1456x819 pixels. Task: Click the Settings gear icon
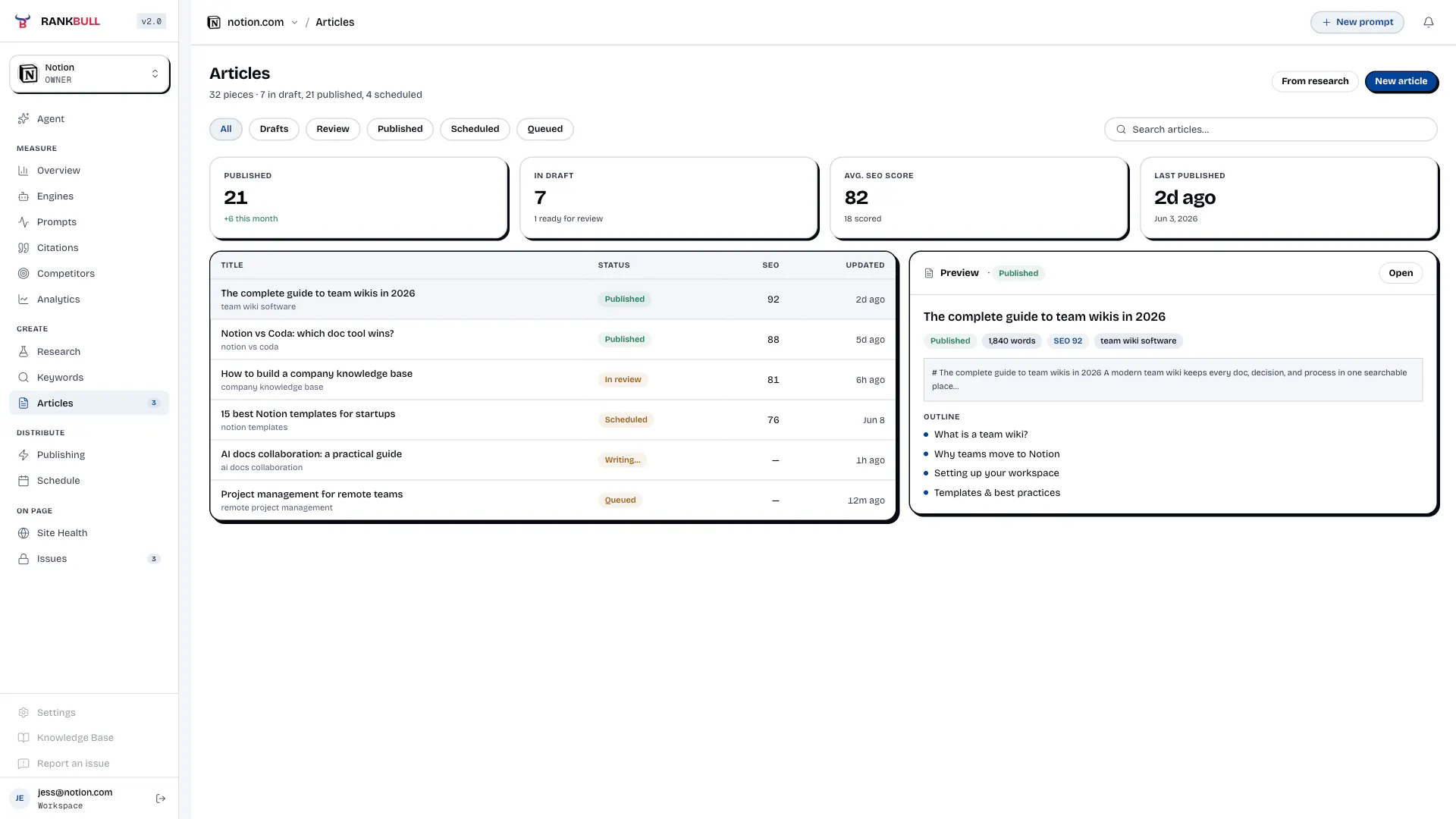coord(24,713)
